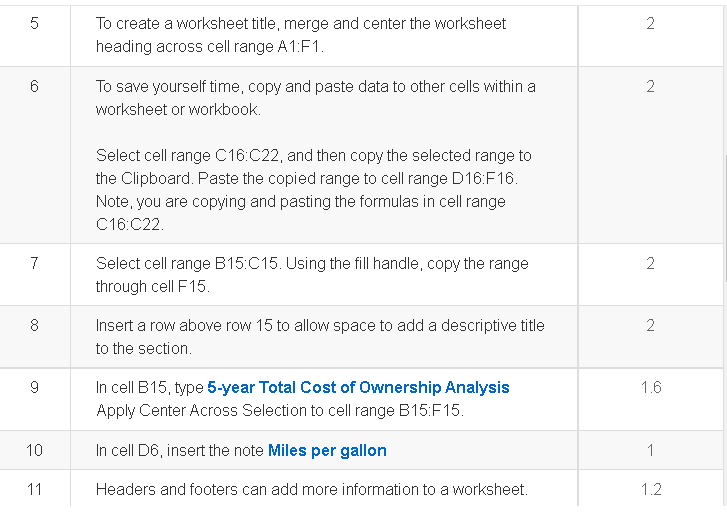Click the 'To save yourself time' paragraph

tap(315, 98)
